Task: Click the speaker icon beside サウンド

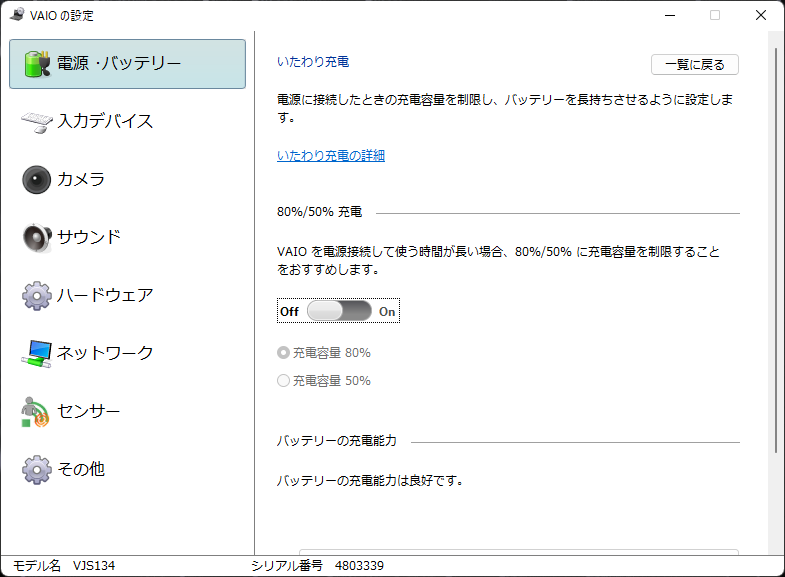Action: [37, 238]
